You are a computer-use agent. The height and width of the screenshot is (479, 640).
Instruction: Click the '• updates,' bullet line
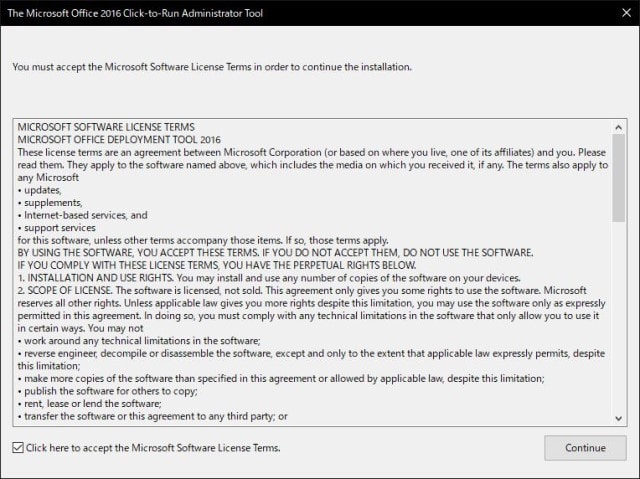[40, 190]
